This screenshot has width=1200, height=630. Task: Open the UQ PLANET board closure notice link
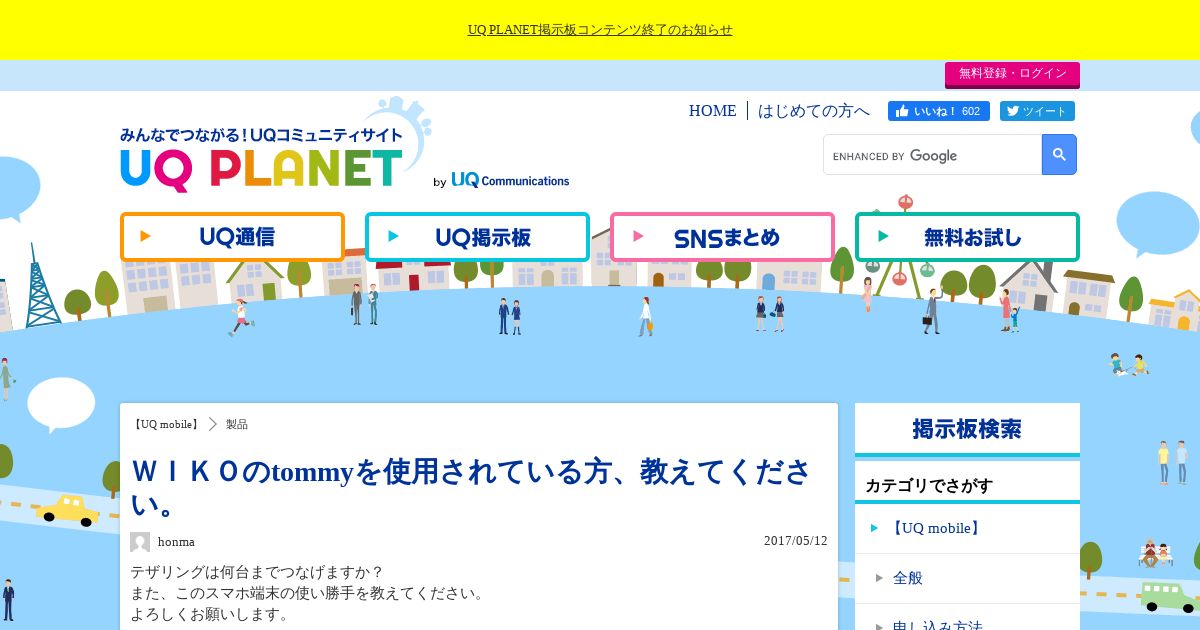coord(600,30)
